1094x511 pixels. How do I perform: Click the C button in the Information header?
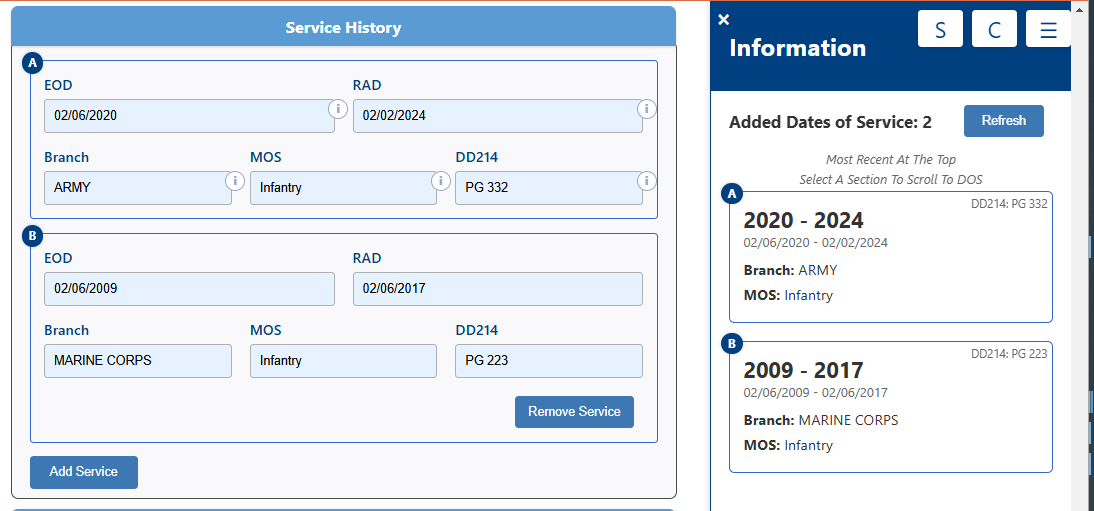coord(994,29)
